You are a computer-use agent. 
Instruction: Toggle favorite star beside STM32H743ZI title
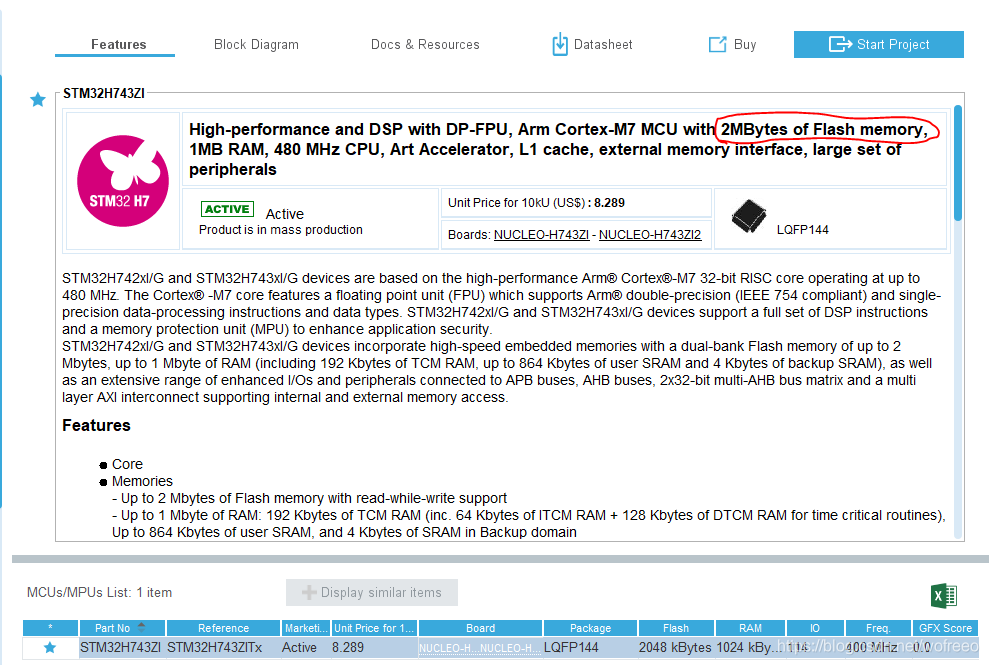(38, 99)
